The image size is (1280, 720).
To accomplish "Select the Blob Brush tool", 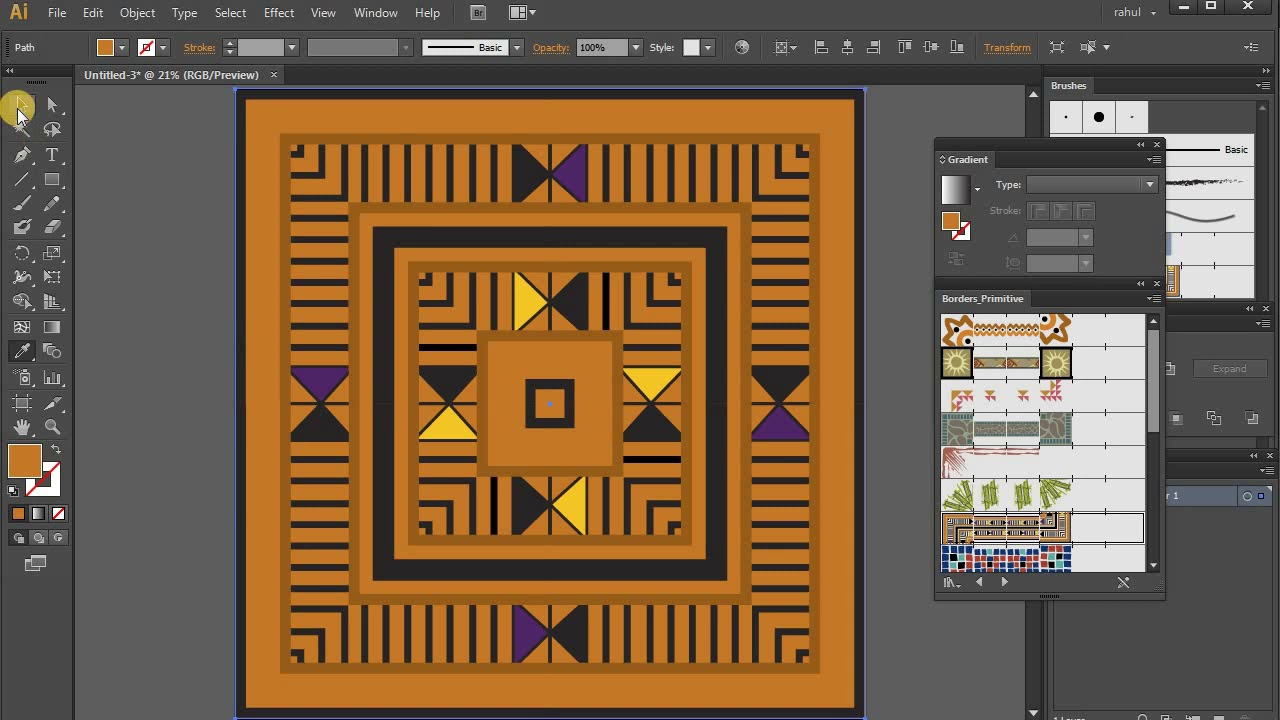I will (22, 228).
